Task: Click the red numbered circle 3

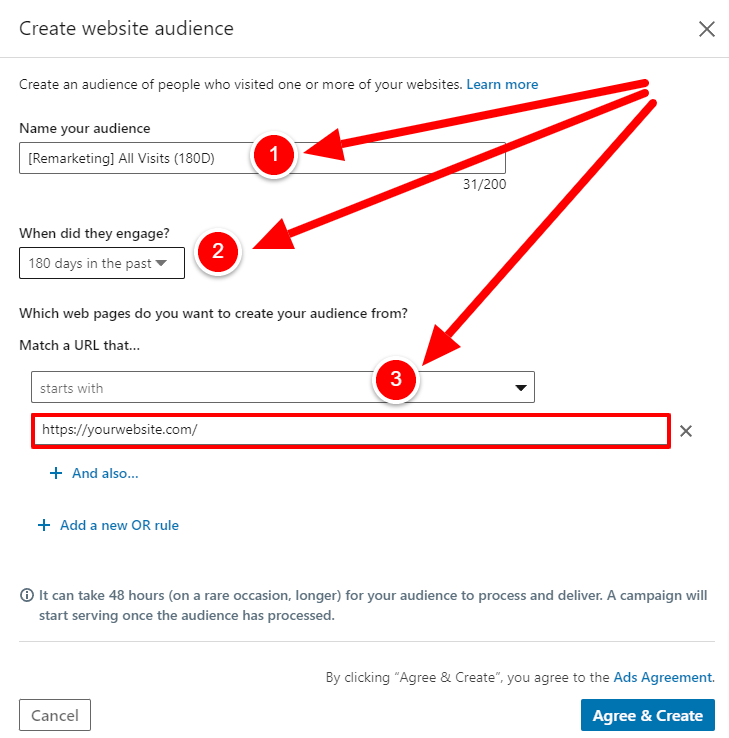Action: tap(396, 379)
